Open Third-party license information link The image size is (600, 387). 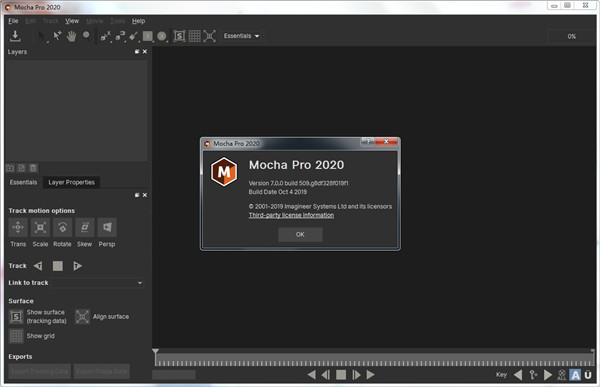[291, 215]
